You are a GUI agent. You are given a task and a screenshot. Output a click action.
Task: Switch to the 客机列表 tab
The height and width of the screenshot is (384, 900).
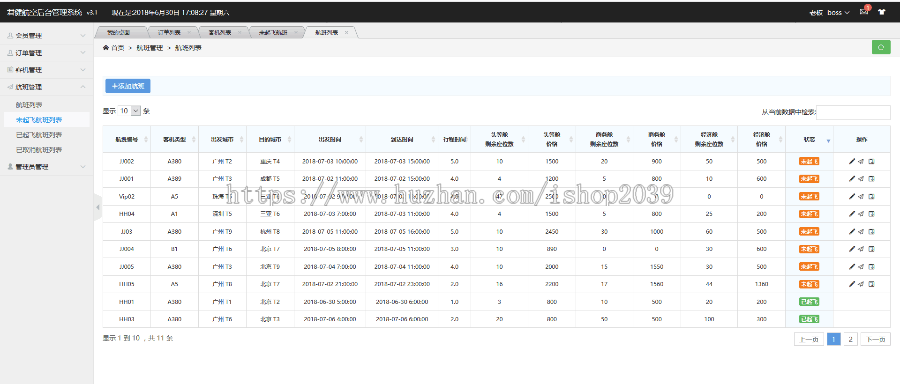pos(220,33)
